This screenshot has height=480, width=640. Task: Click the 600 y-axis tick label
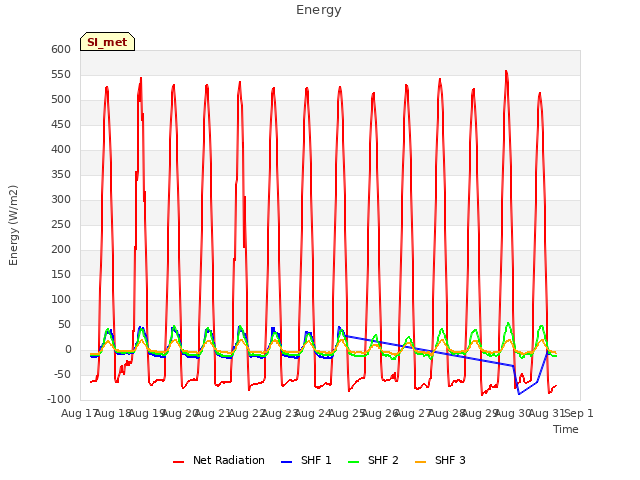61,49
